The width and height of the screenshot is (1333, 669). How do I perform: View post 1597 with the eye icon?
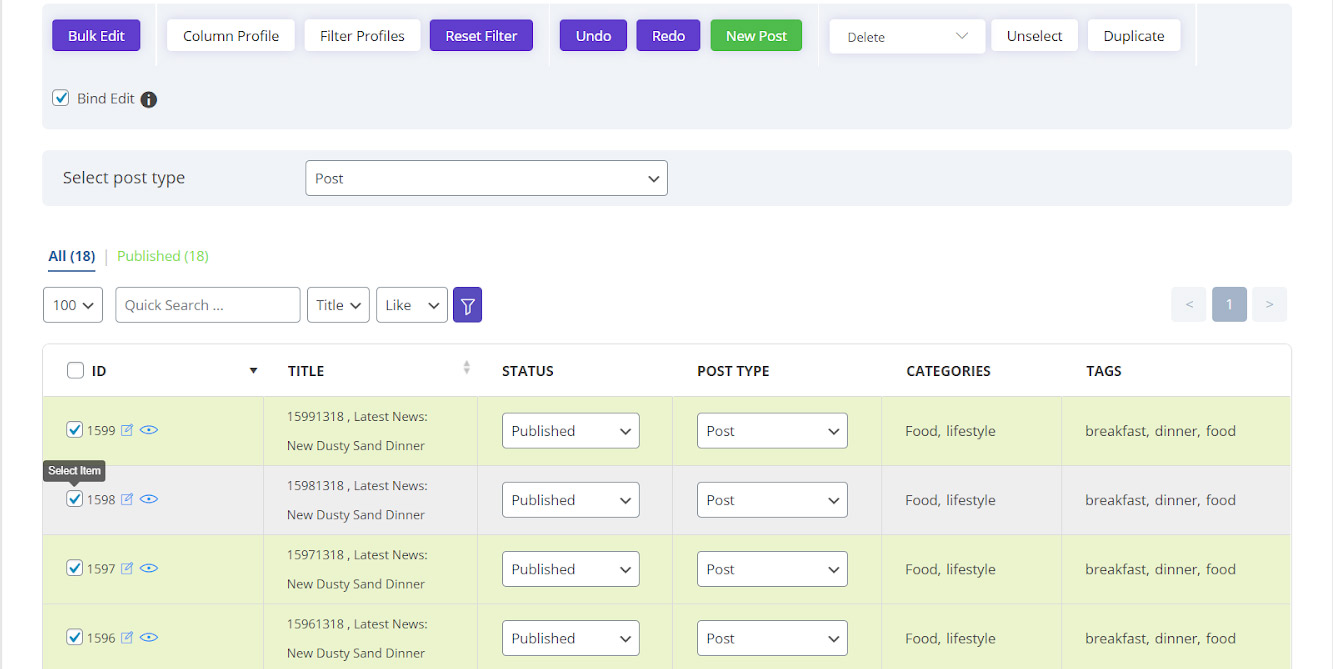(149, 568)
